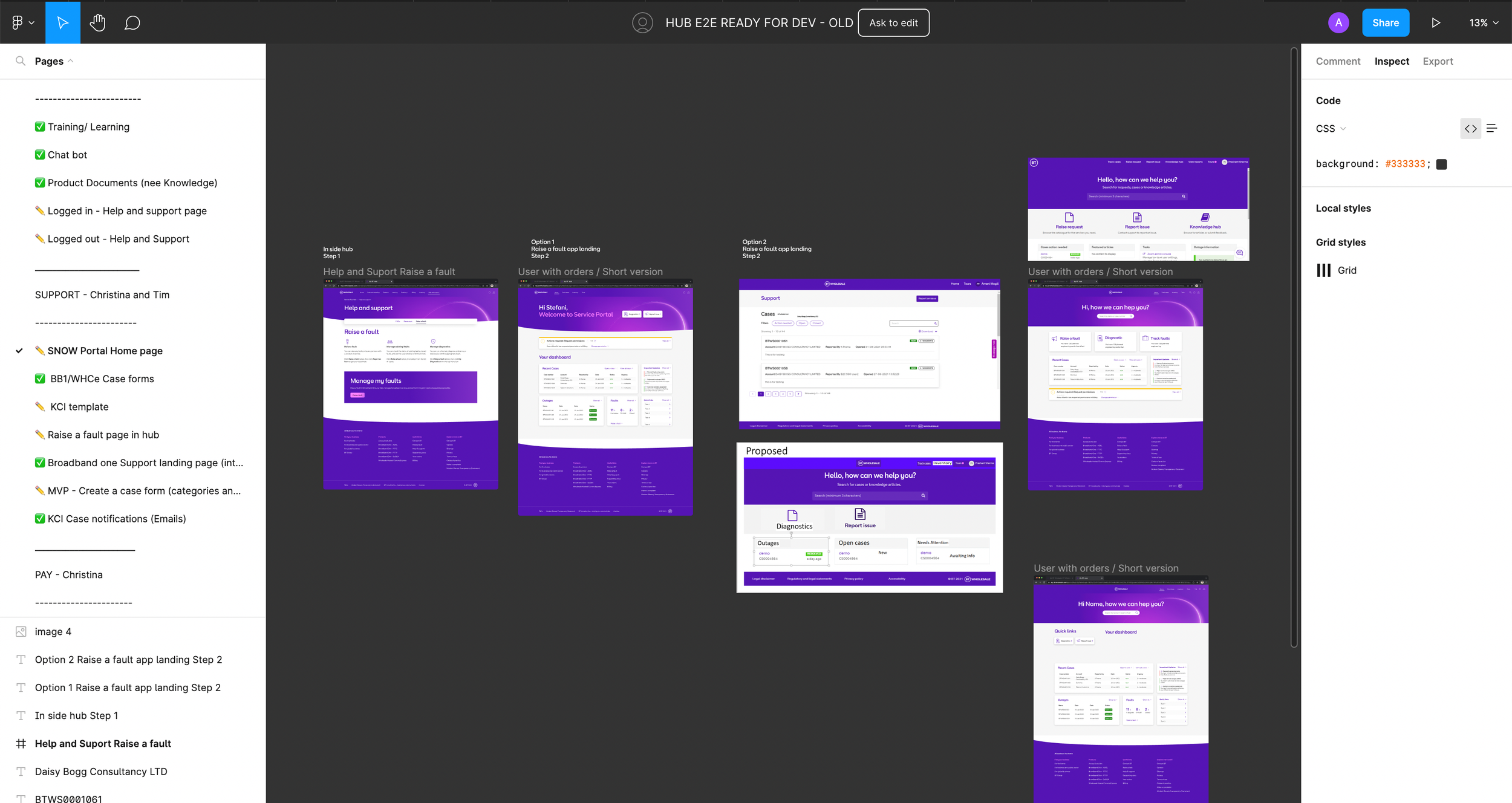Open the Figma main menu

click(x=22, y=22)
